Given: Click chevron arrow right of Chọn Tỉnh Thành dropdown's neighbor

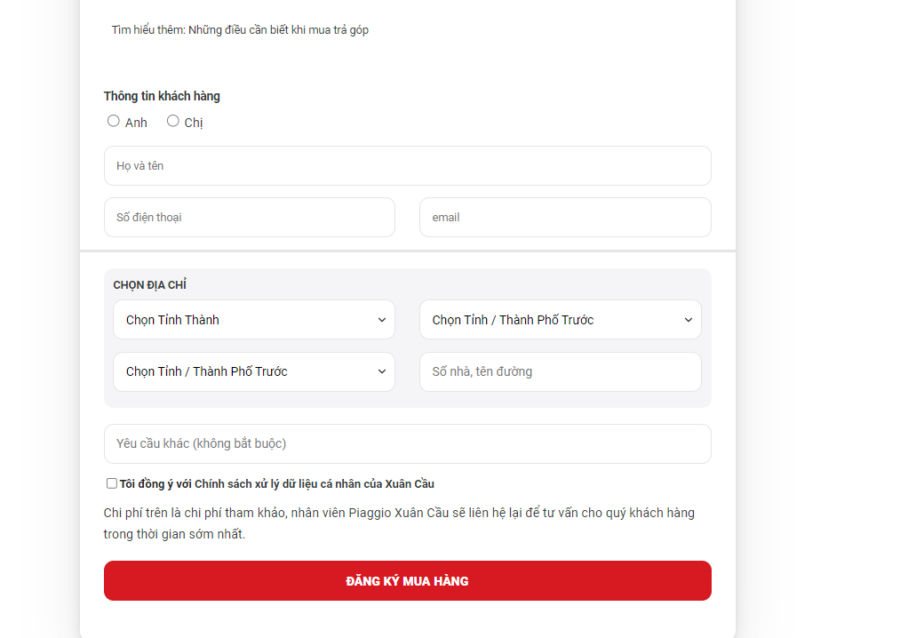Looking at the screenshot, I should (x=688, y=320).
